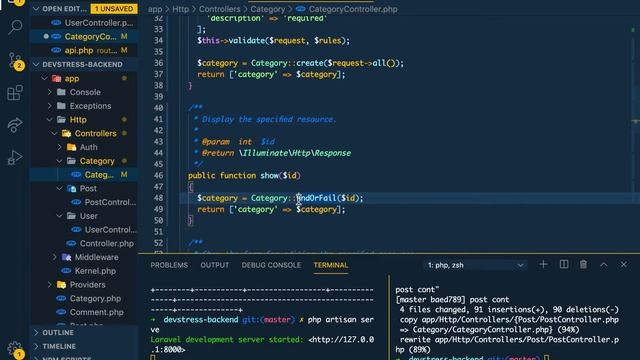This screenshot has width=640, height=360.
Task: Click line number 48 in the gutter
Action: pos(158,198)
